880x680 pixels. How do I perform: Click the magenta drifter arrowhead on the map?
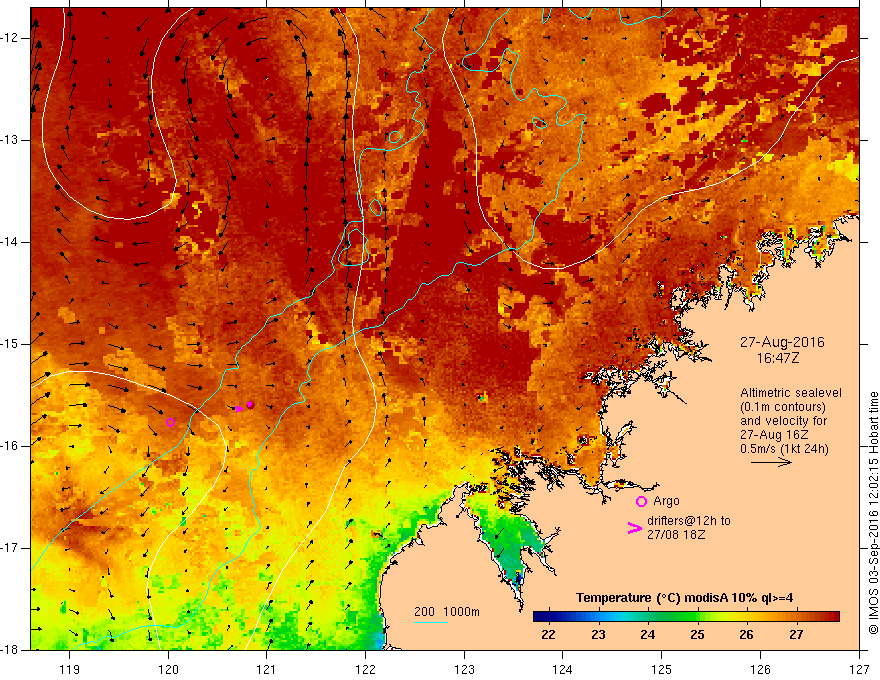coord(240,408)
